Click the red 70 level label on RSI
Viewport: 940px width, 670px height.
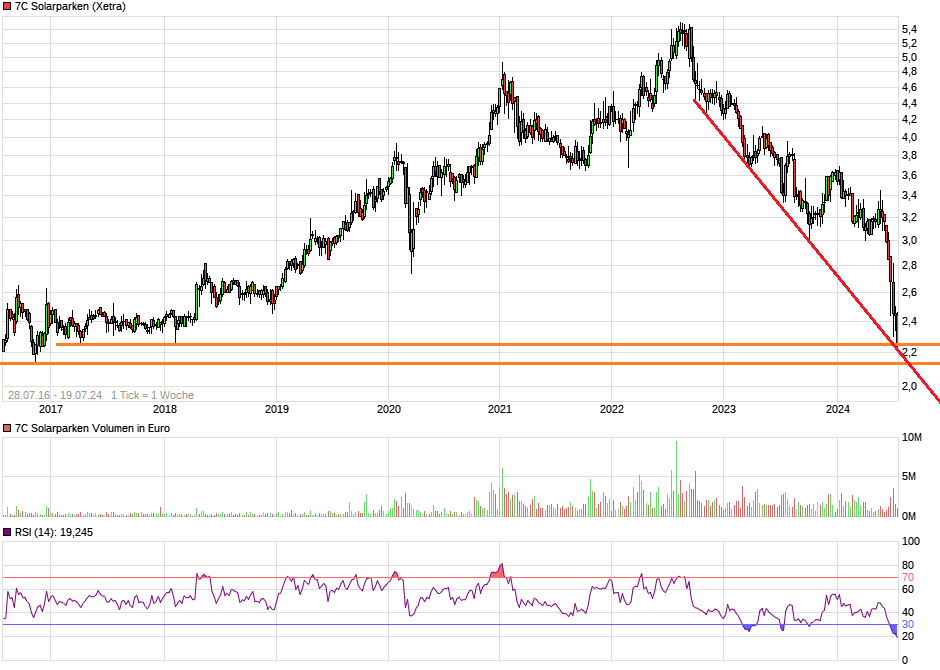(908, 578)
